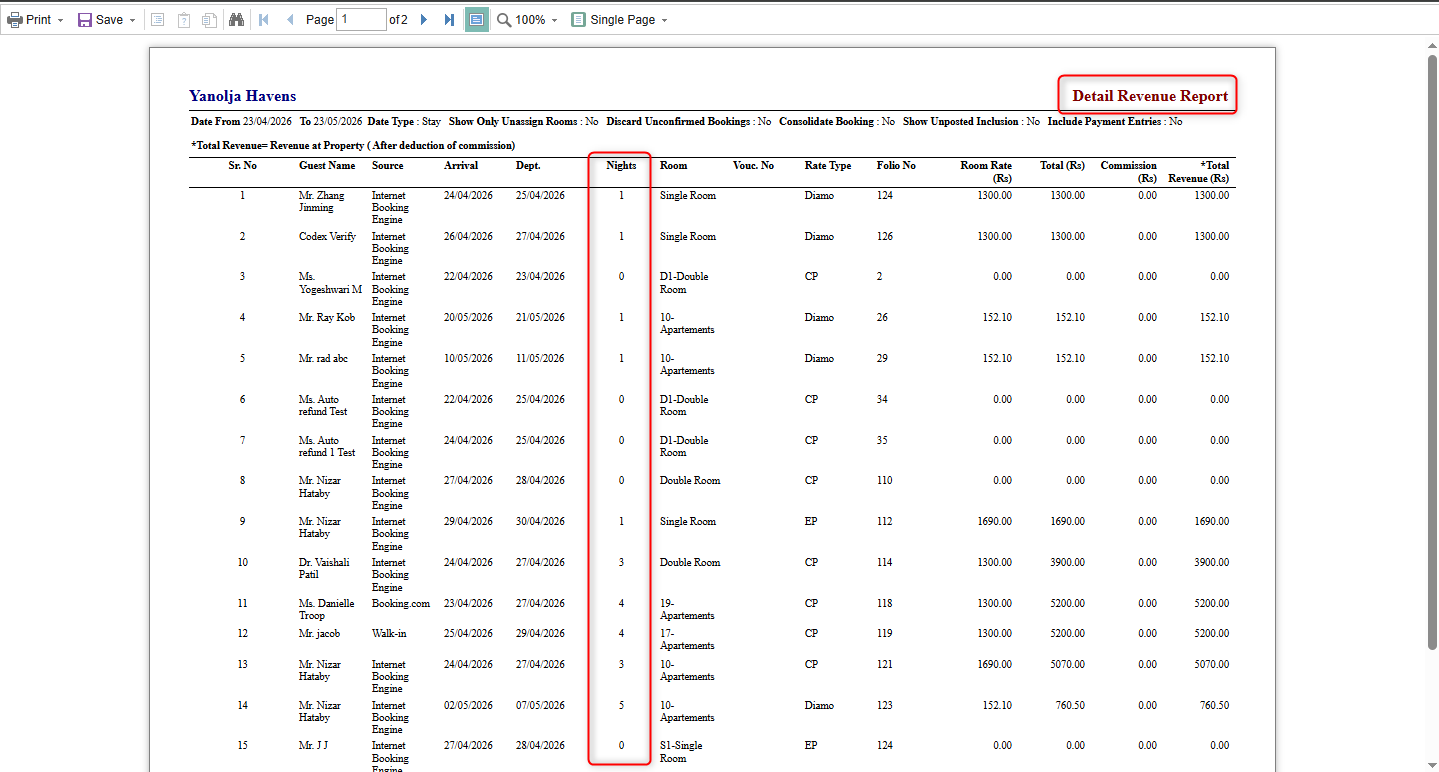This screenshot has width=1439, height=772.
Task: Click the page number input field
Action: (x=361, y=19)
